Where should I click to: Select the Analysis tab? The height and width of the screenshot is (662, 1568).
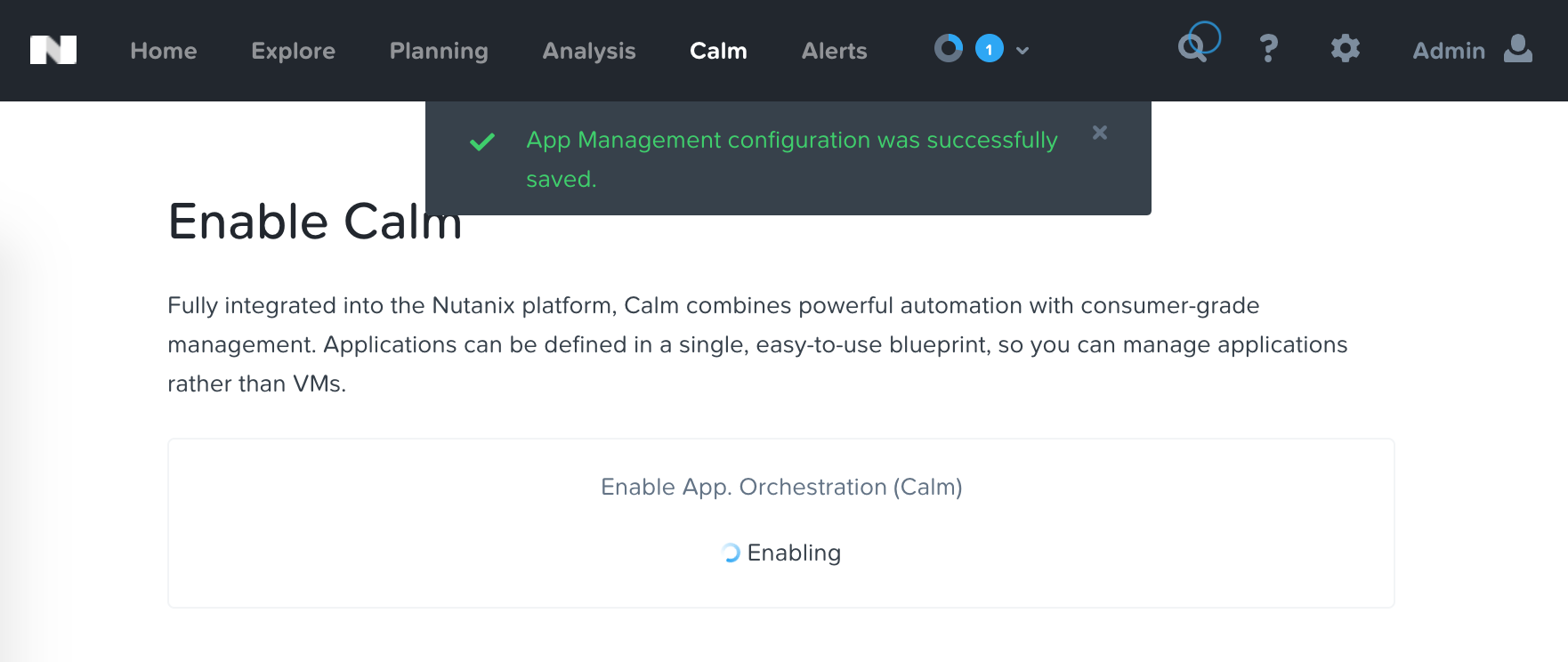pos(589,51)
